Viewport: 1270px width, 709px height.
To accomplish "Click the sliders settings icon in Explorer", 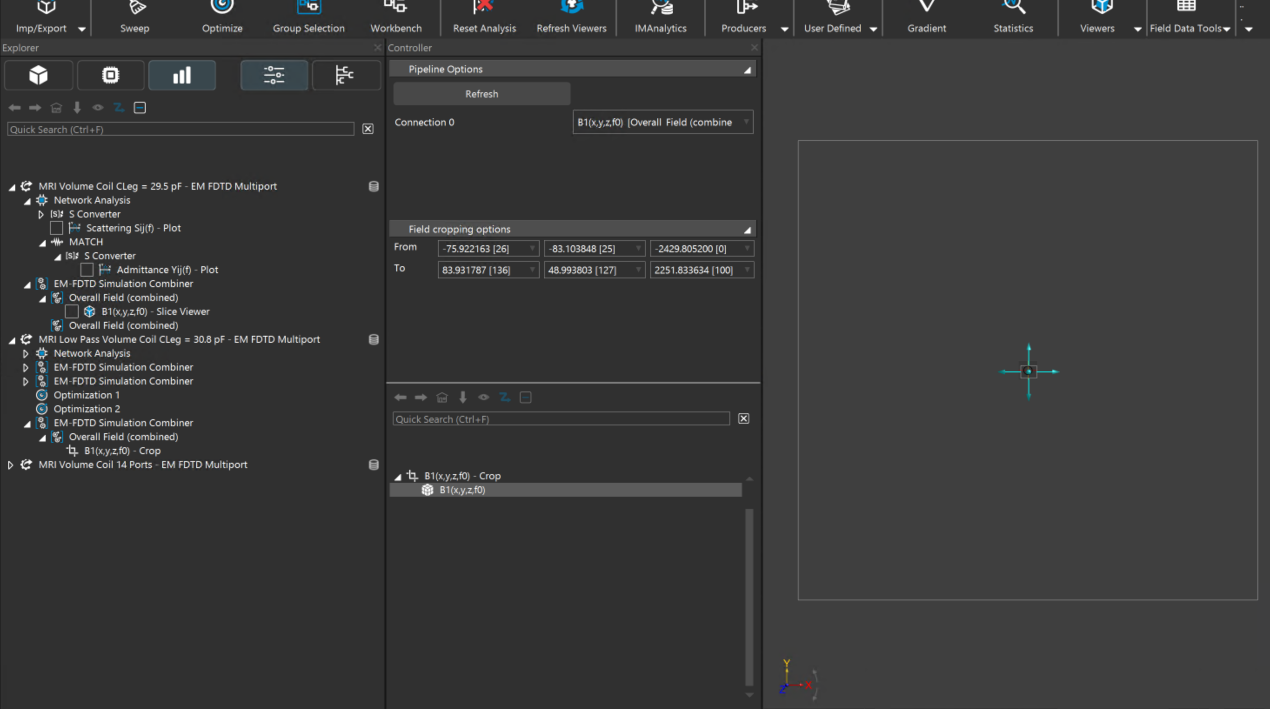I will 274,75.
